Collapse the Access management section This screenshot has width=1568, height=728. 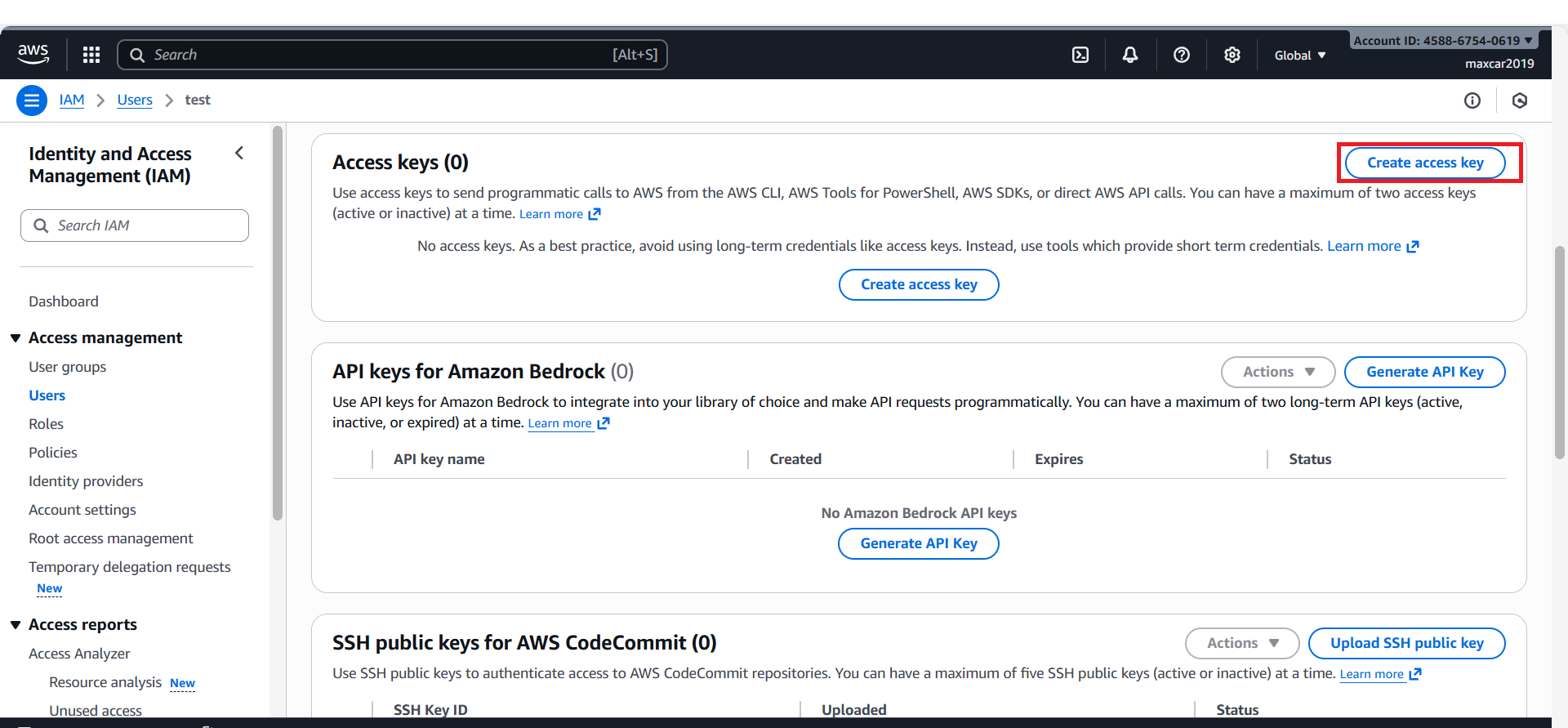click(x=16, y=338)
